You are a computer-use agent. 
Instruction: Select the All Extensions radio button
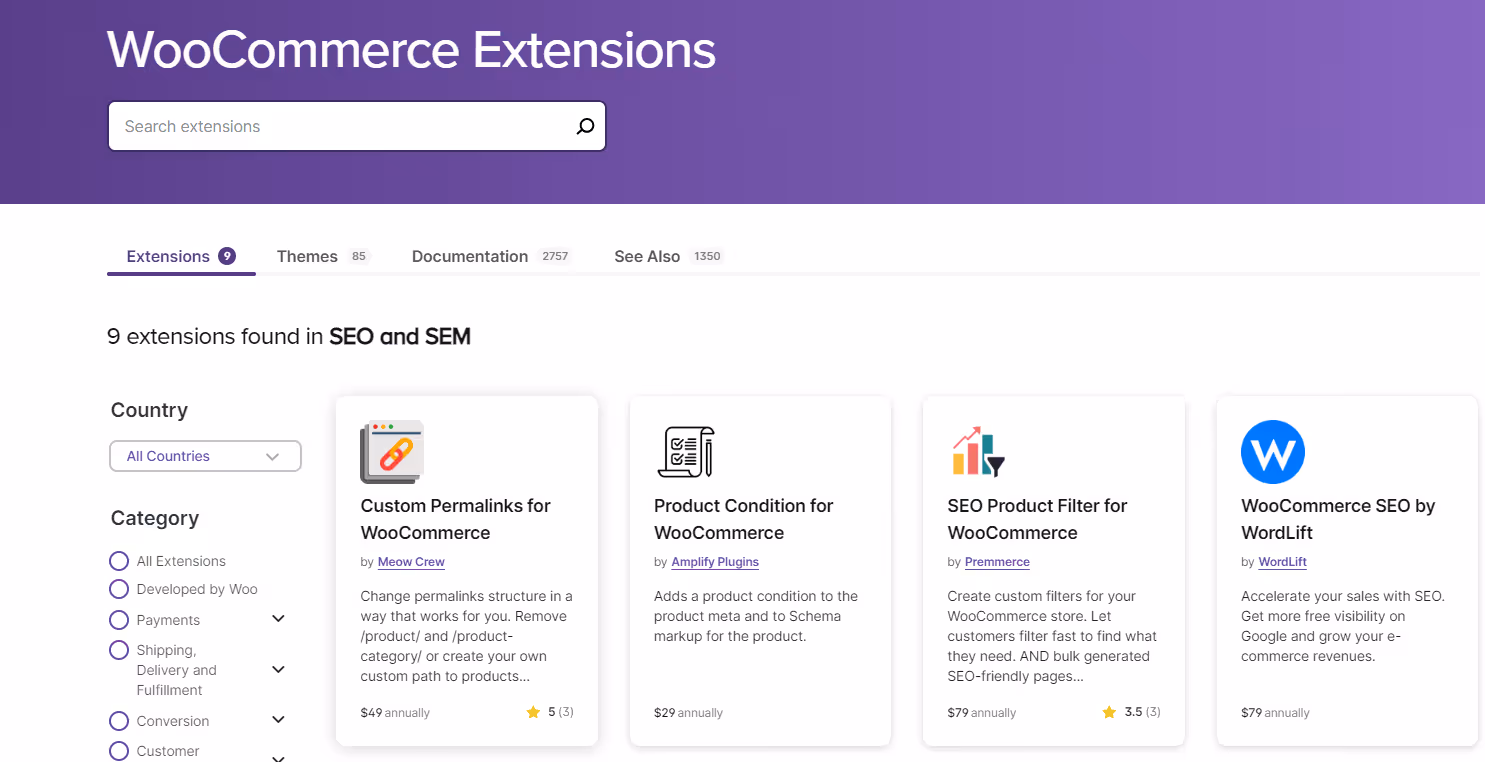[119, 560]
